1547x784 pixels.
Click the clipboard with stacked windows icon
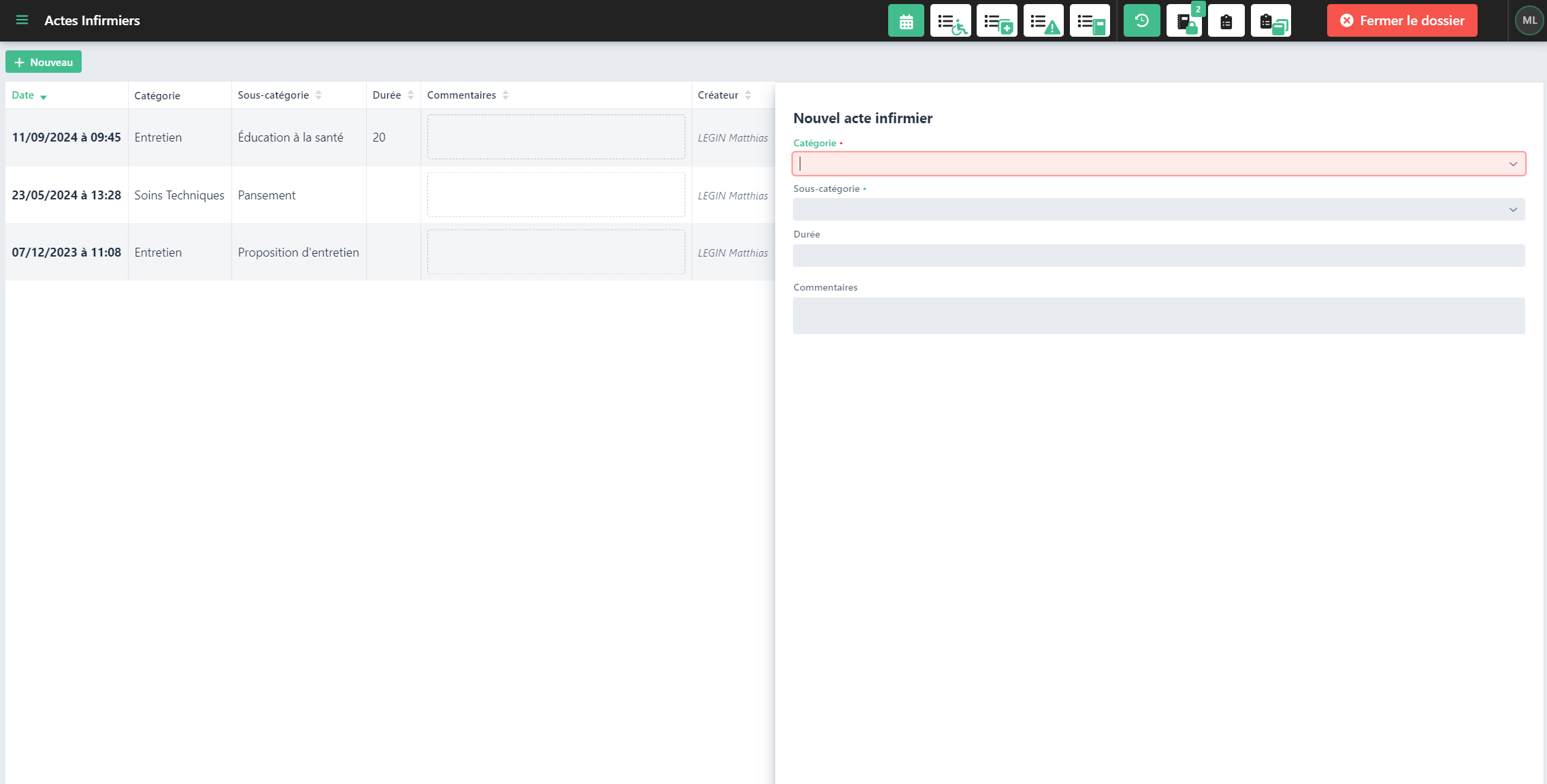point(1271,21)
